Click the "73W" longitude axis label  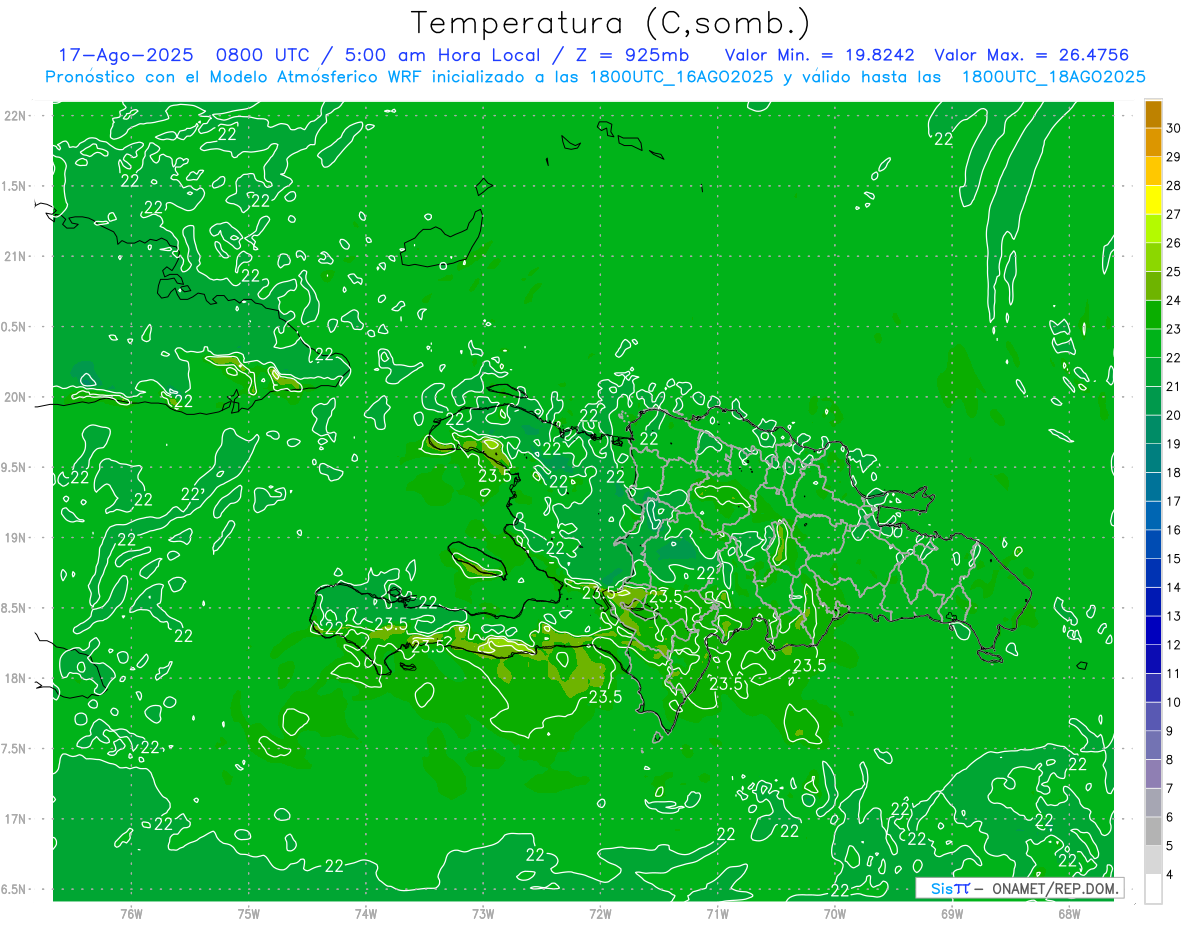[483, 914]
